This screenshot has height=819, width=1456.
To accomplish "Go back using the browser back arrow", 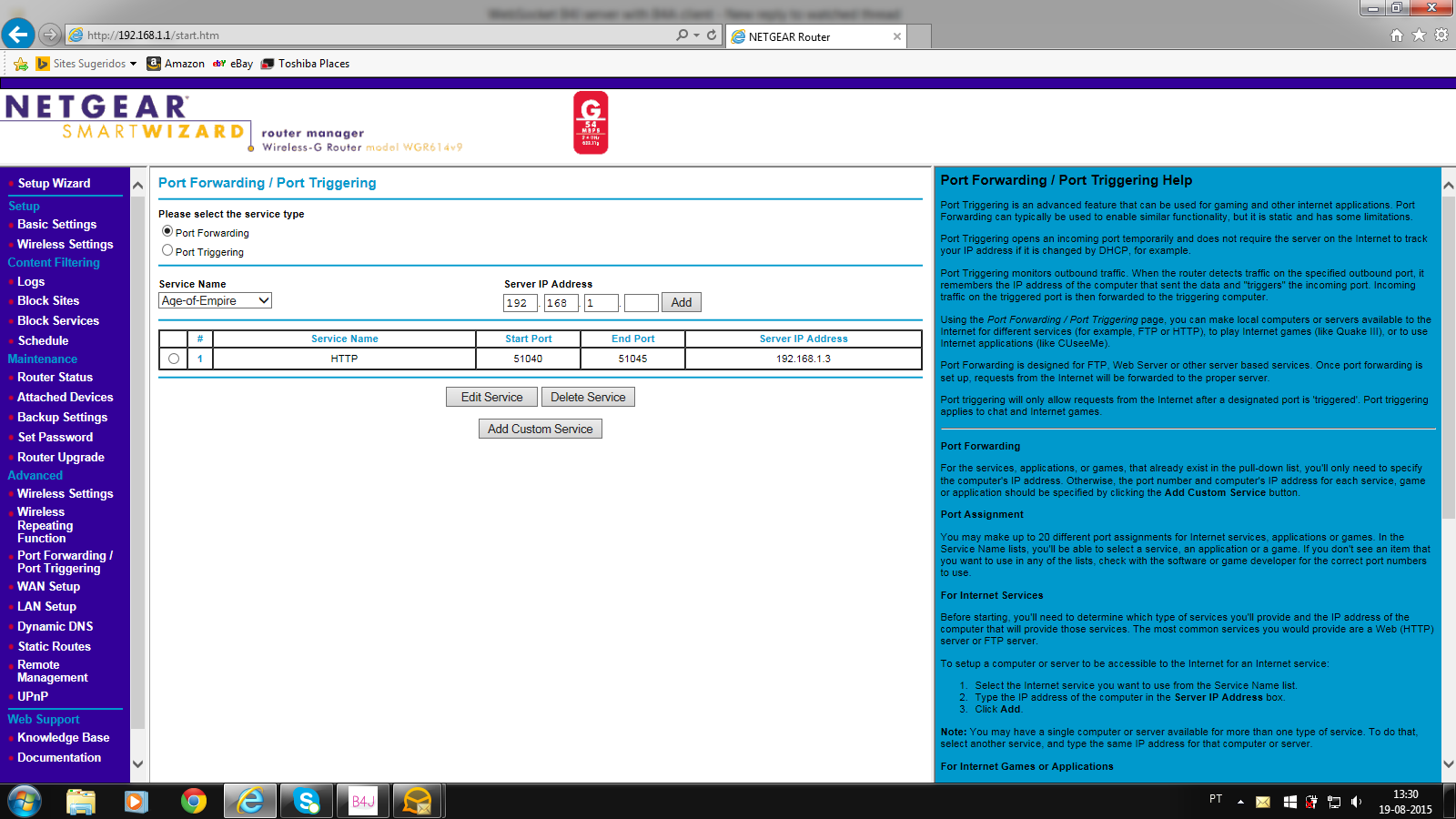I will coord(18,35).
